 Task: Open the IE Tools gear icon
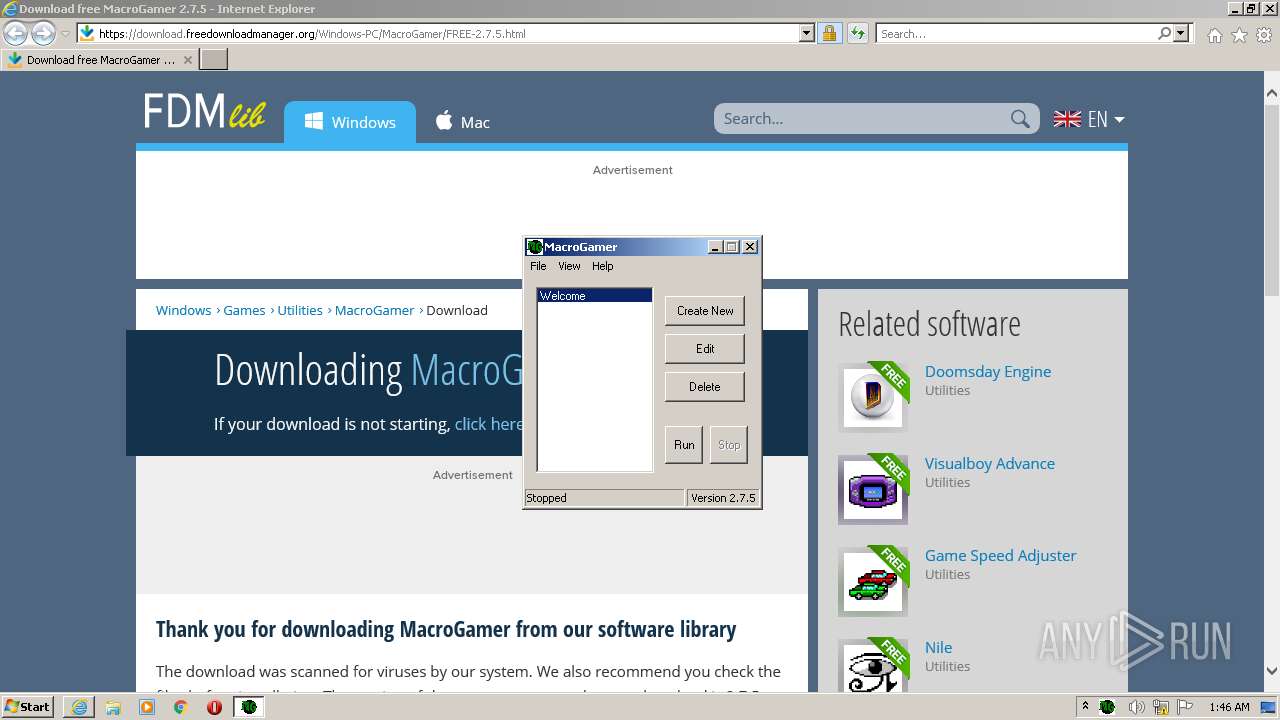1264,35
